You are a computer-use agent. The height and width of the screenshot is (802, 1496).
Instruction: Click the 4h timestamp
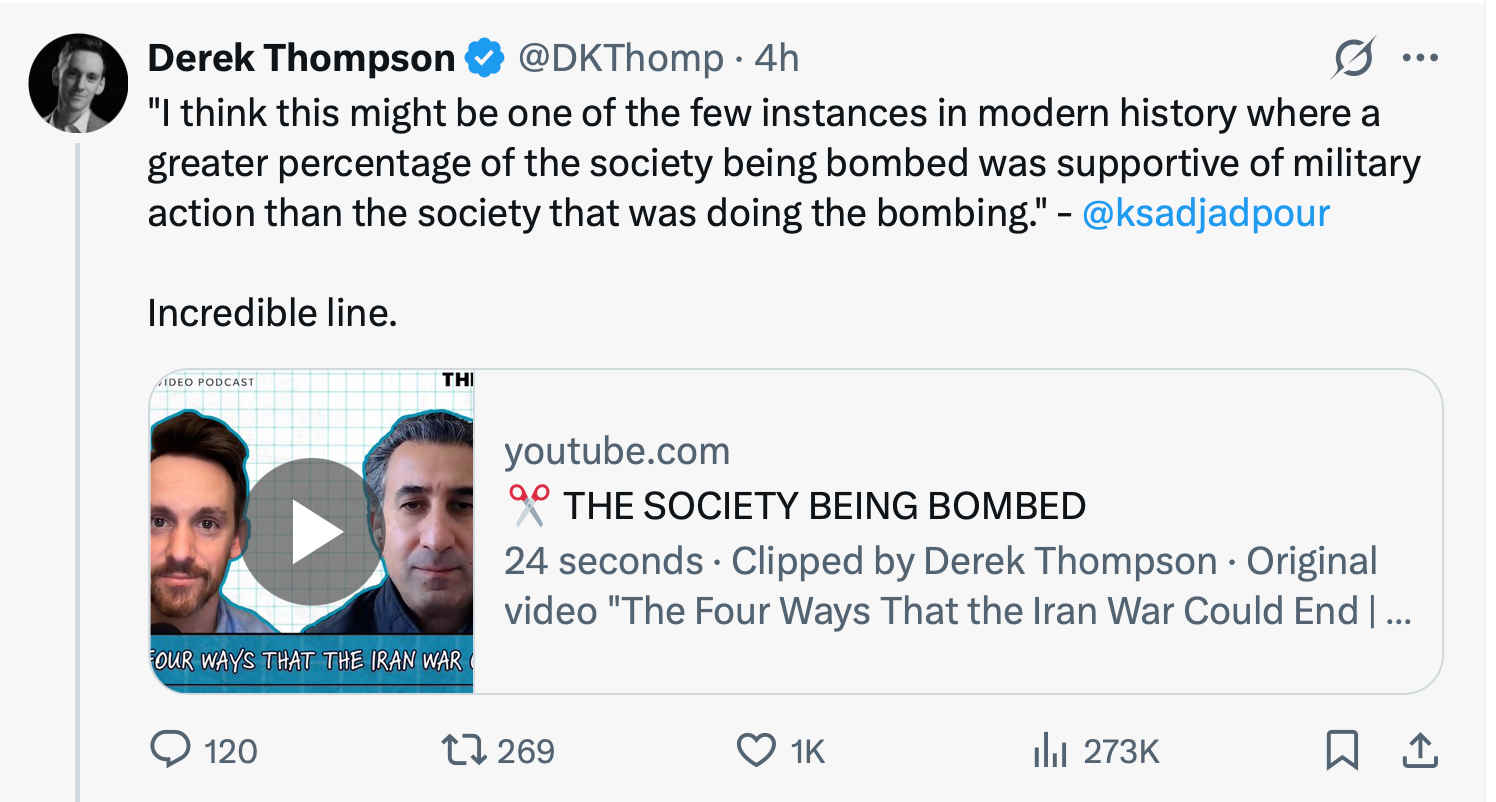(x=777, y=59)
